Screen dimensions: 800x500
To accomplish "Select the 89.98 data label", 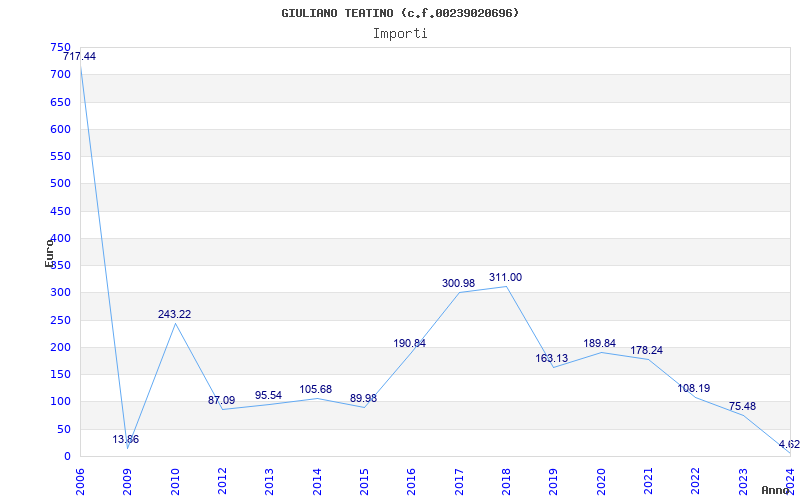I will 363,398.
